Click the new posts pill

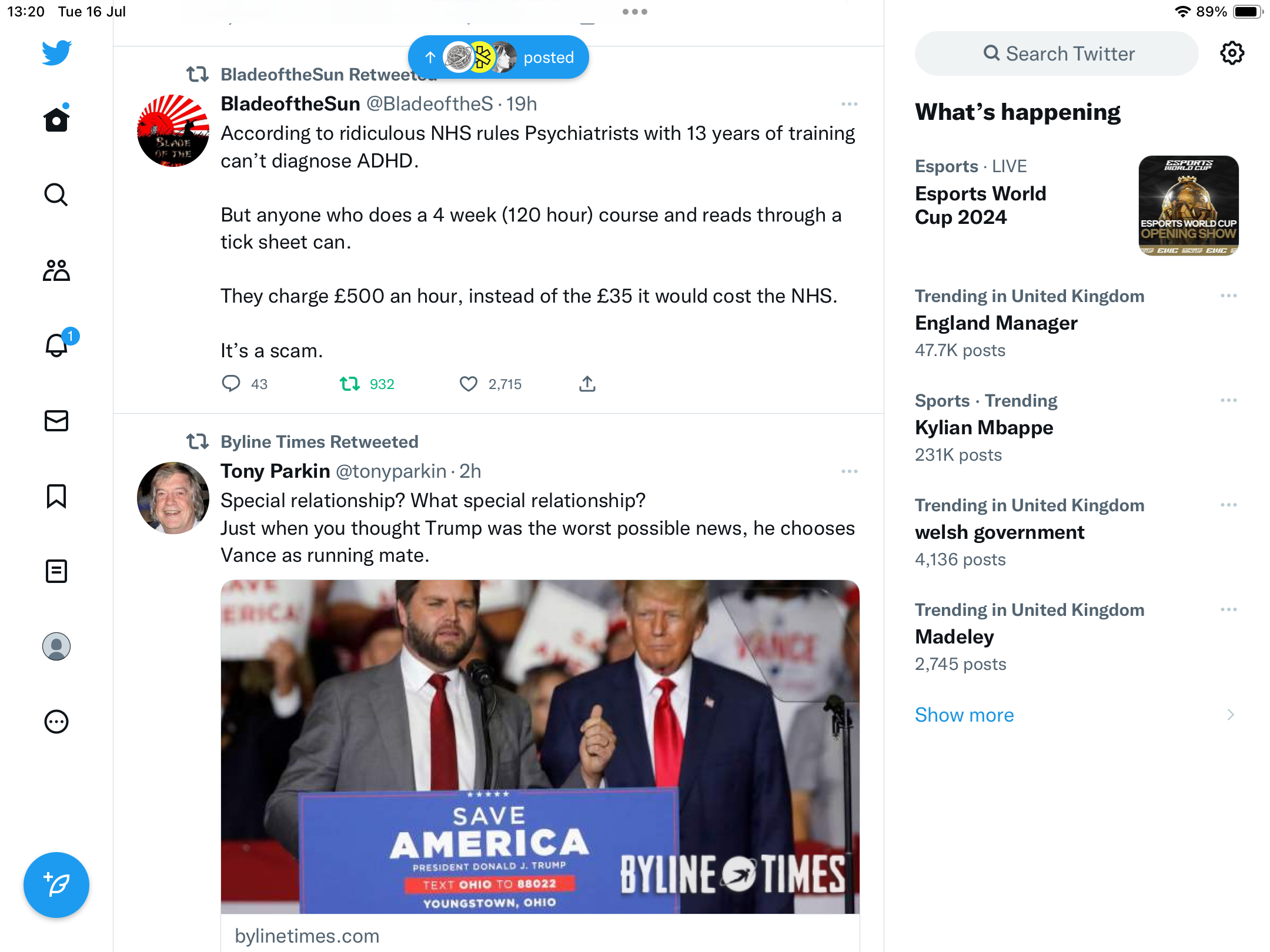(499, 58)
